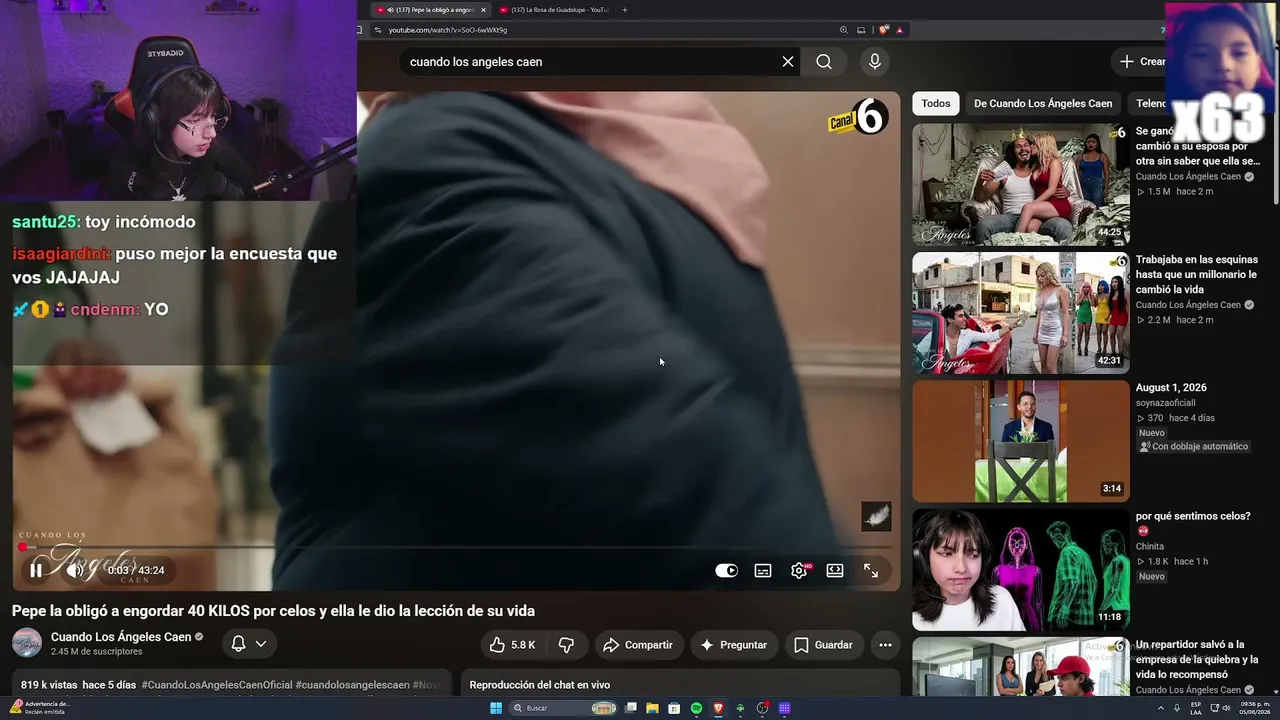Image resolution: width=1280 pixels, height=720 pixels.
Task: Open Microsoft Store from the taskbar
Action: 675,708
